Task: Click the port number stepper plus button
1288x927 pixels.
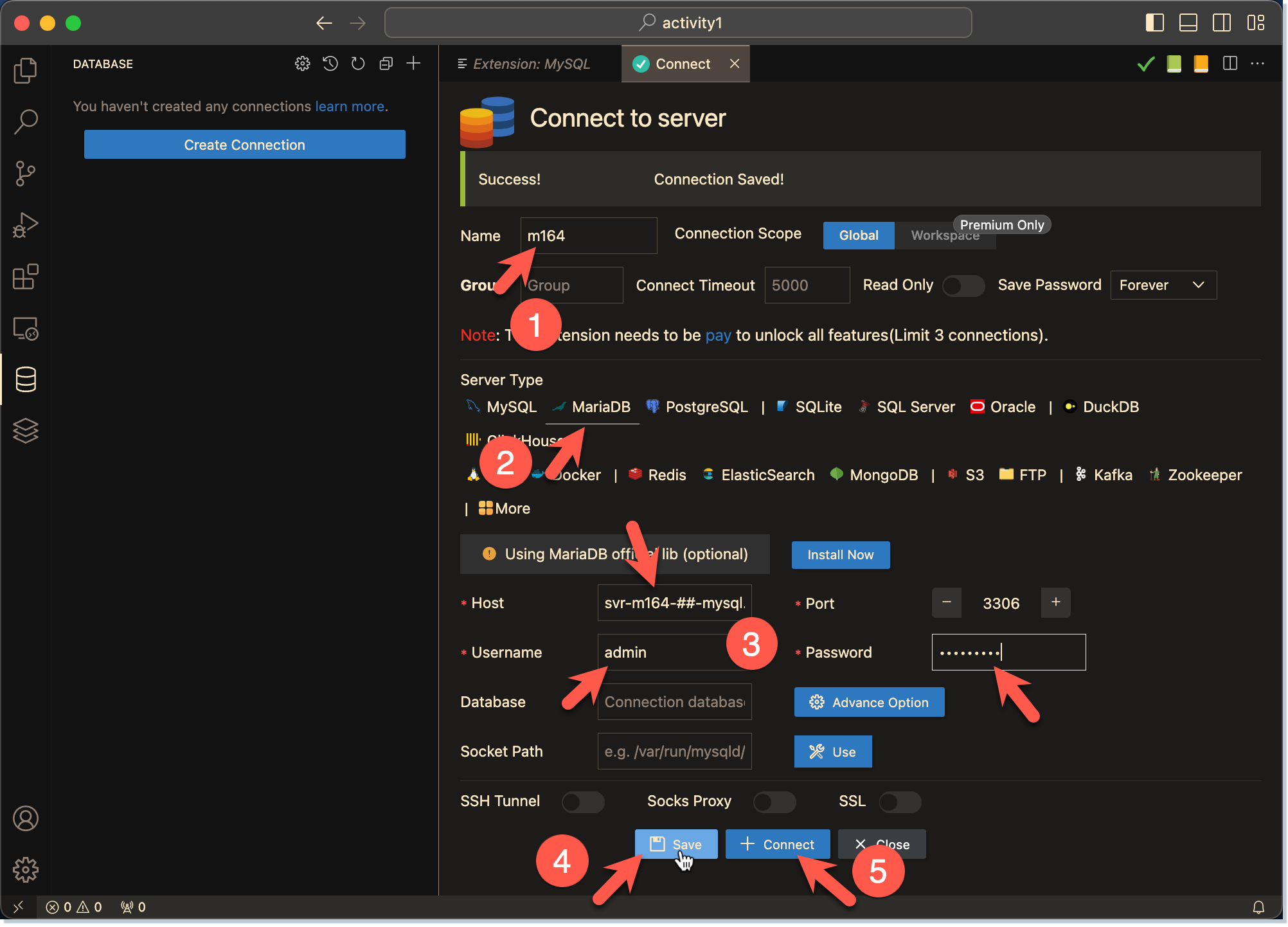Action: pyautogui.click(x=1056, y=602)
